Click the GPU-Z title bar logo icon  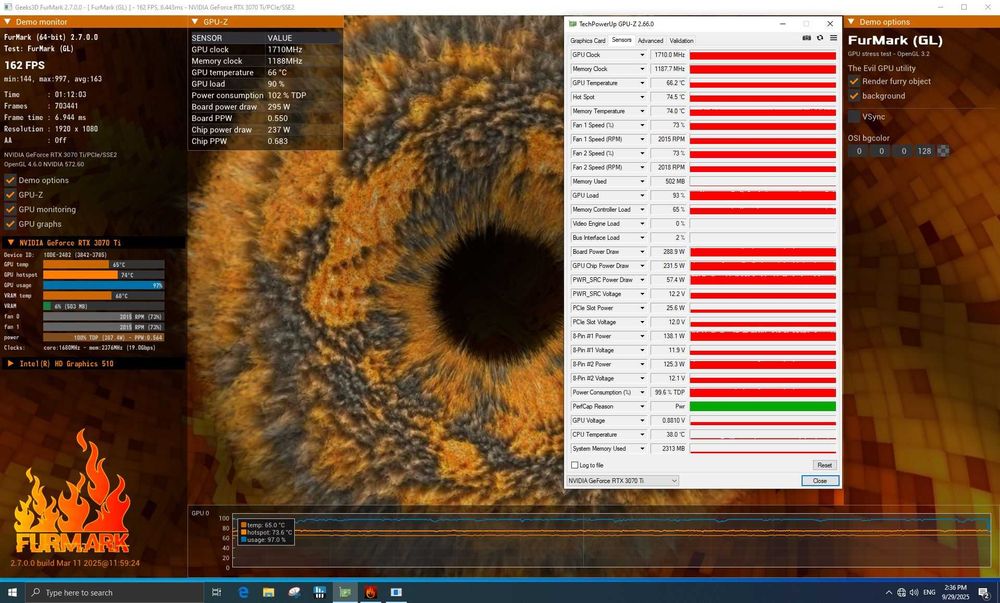click(573, 24)
